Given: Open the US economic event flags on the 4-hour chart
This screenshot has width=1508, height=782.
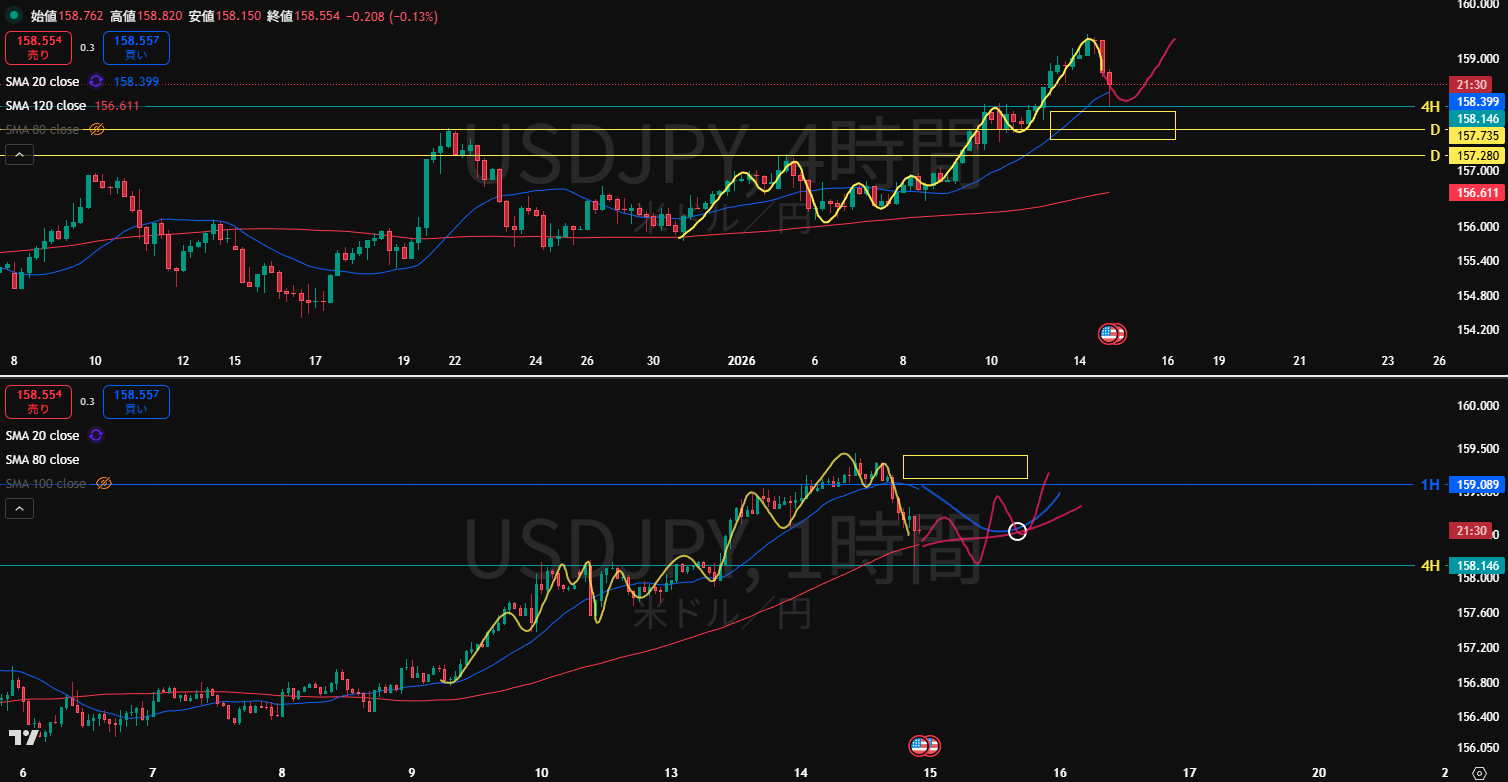Looking at the screenshot, I should pyautogui.click(x=1112, y=333).
